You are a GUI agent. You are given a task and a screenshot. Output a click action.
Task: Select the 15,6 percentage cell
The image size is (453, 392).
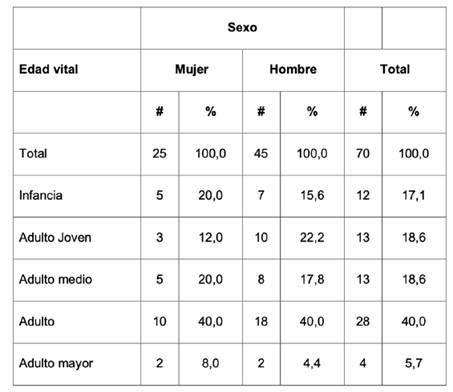(x=312, y=196)
